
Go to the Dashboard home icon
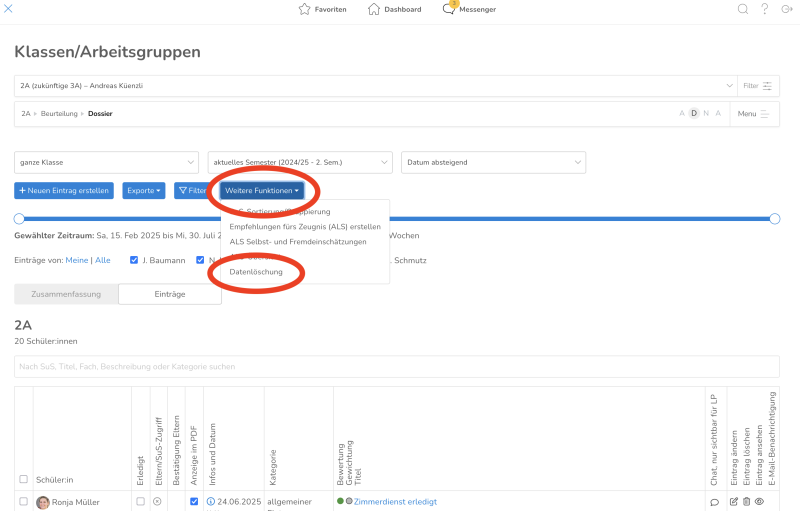[x=374, y=9]
